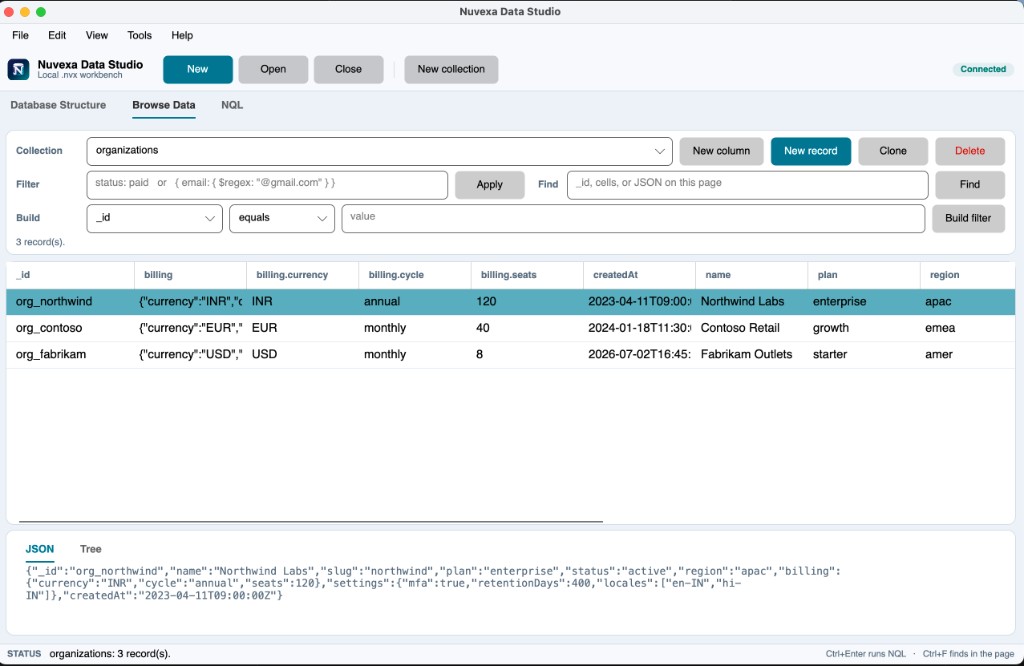Click the plan column header
1024x666 pixels.
coord(865,275)
